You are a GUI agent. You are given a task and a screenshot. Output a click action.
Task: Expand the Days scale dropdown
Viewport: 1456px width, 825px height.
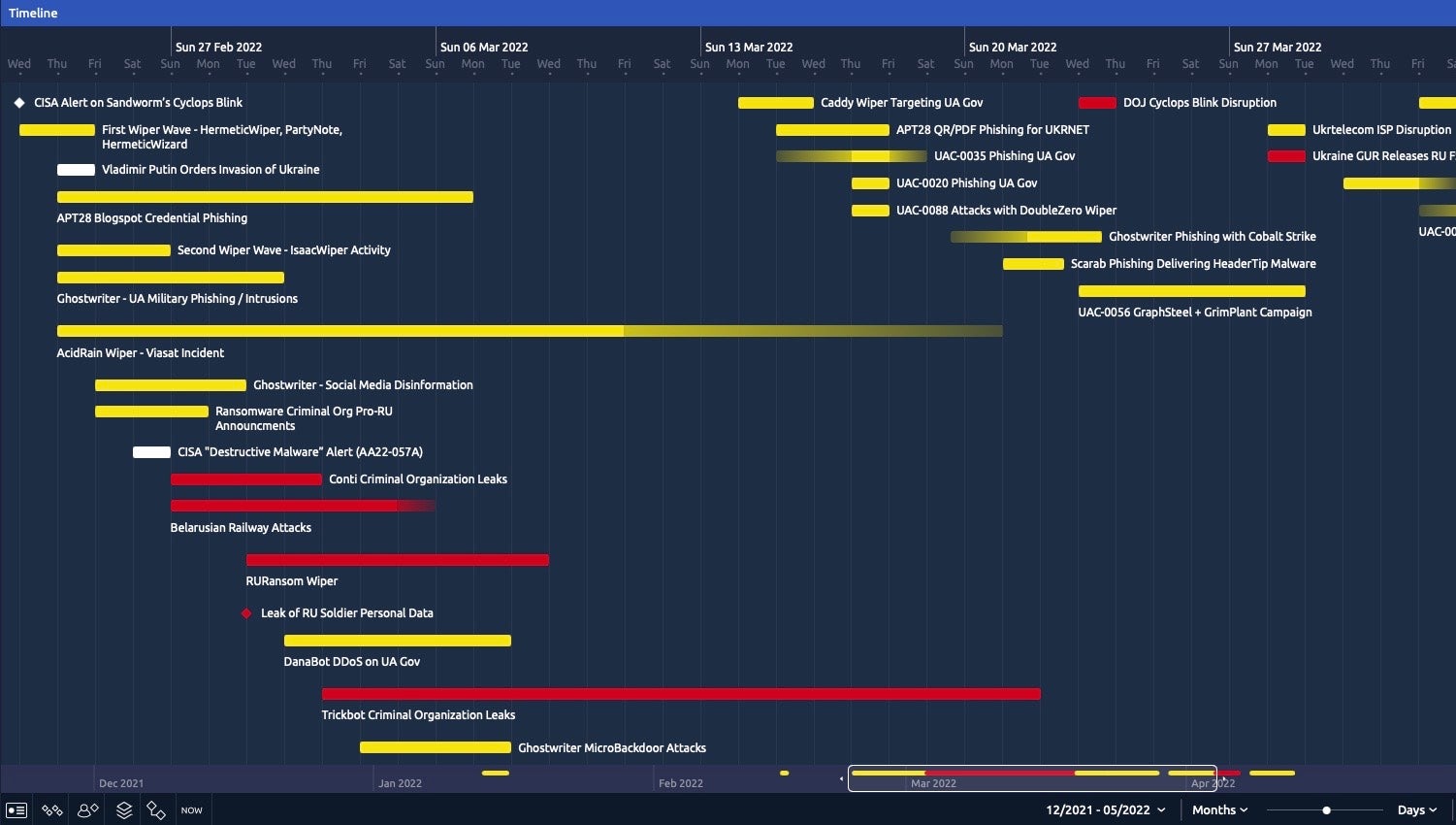pyautogui.click(x=1416, y=809)
